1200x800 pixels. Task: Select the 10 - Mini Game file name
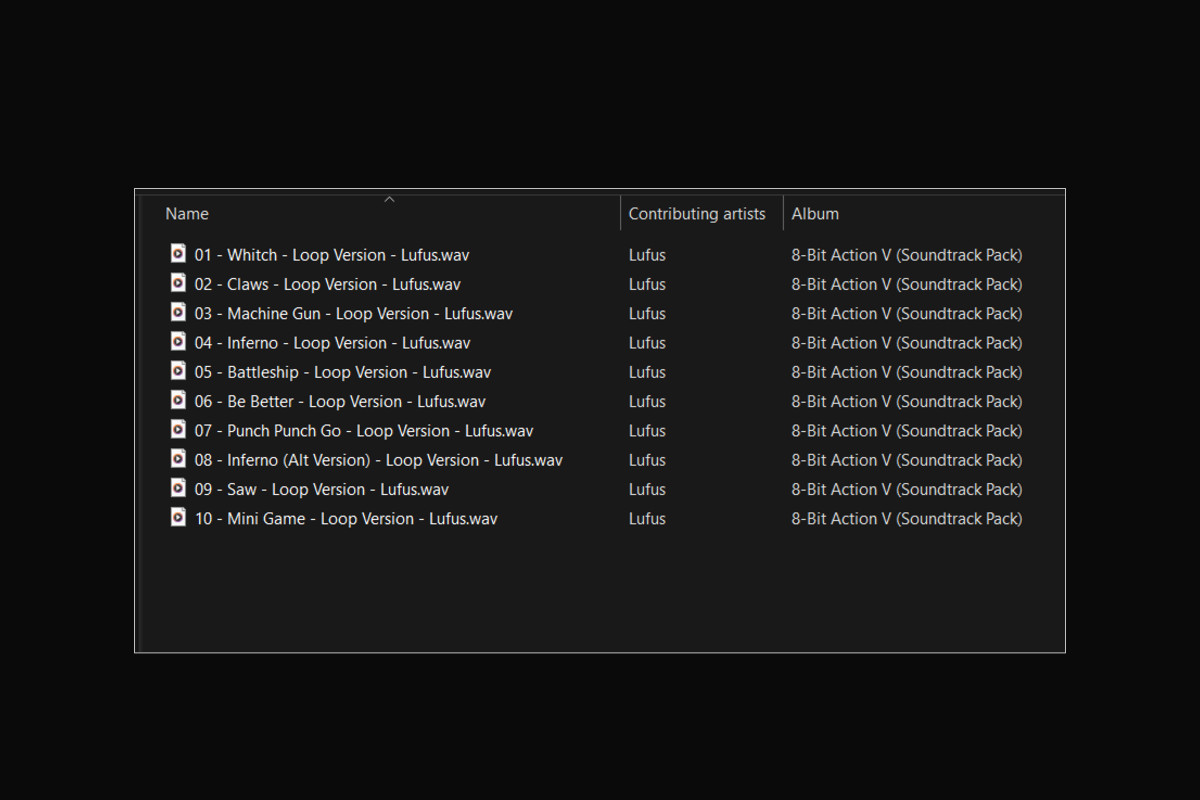tap(345, 519)
